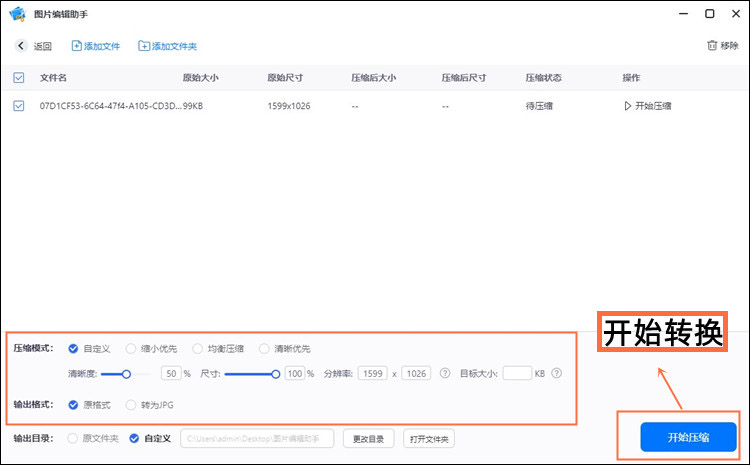Screen dimensions: 750x465
Task: Minimize the 图片编辑助手 window
Action: pyautogui.click(x=684, y=14)
